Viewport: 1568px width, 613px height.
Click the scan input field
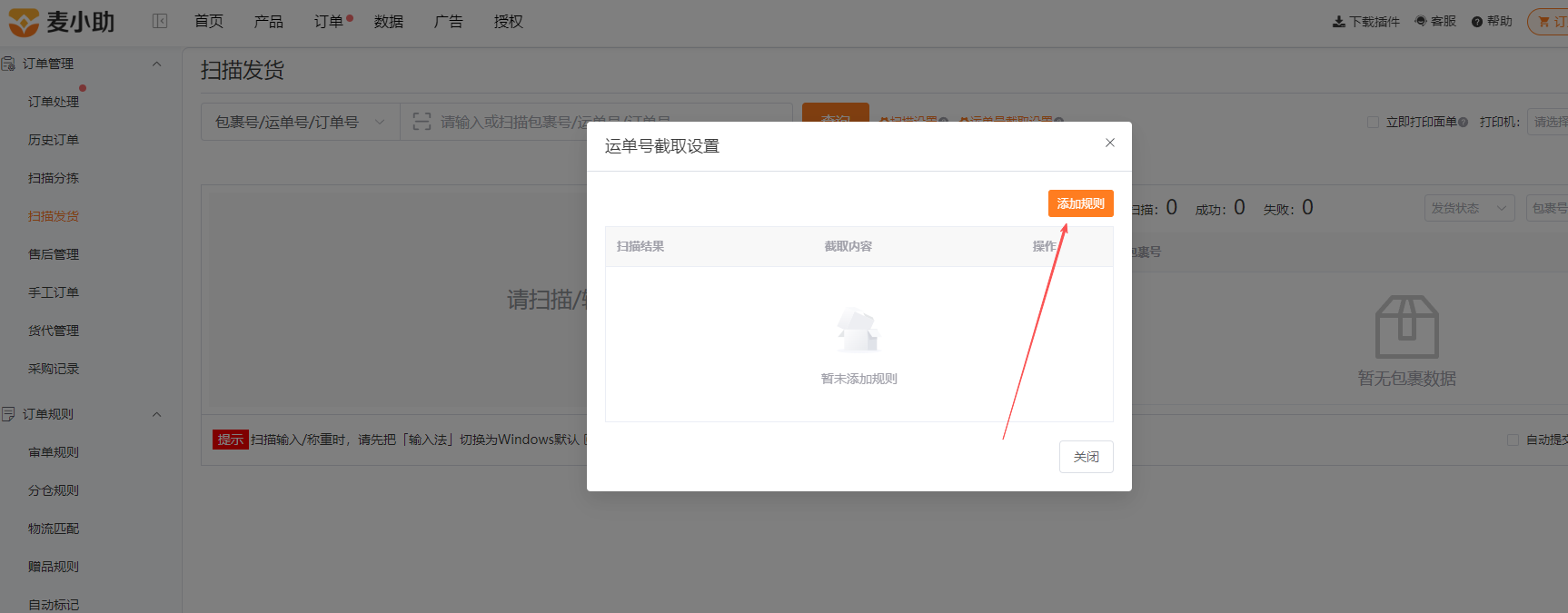596,122
